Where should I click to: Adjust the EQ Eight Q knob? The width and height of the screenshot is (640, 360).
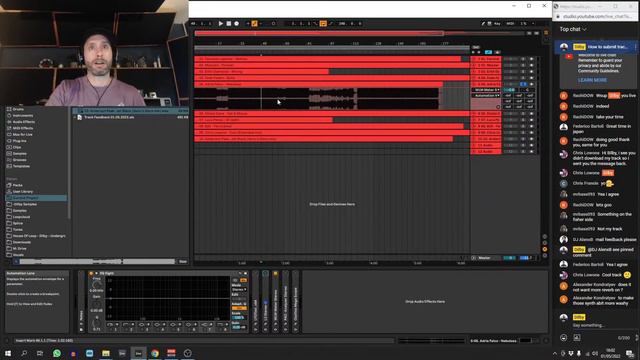point(97,323)
